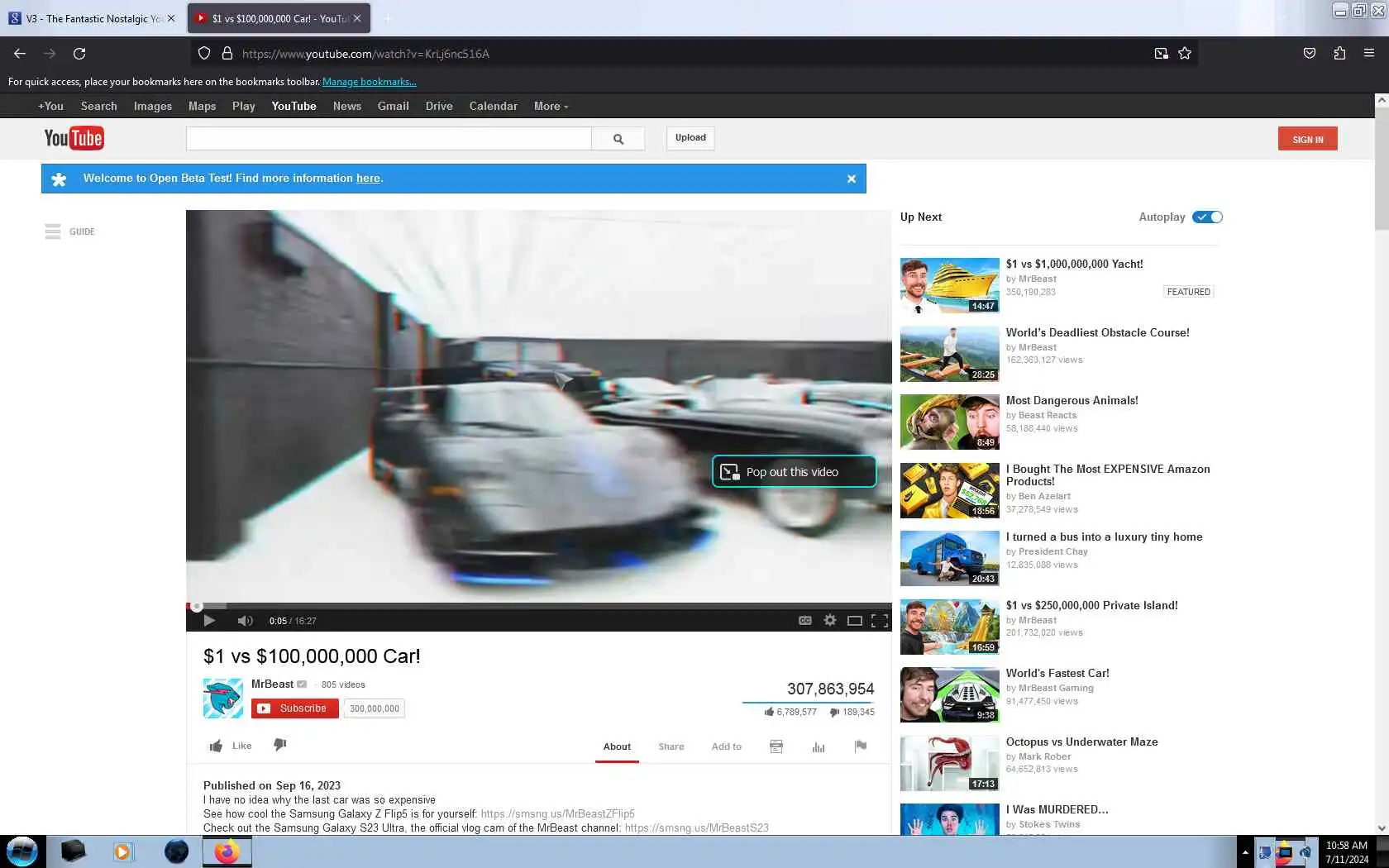Screen dimensions: 1389x868
Task: Click the address bar URL
Action: [x=365, y=54]
